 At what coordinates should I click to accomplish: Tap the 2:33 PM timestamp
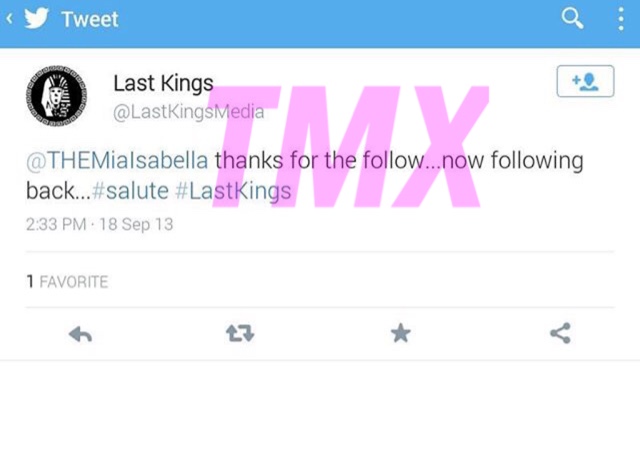click(56, 224)
